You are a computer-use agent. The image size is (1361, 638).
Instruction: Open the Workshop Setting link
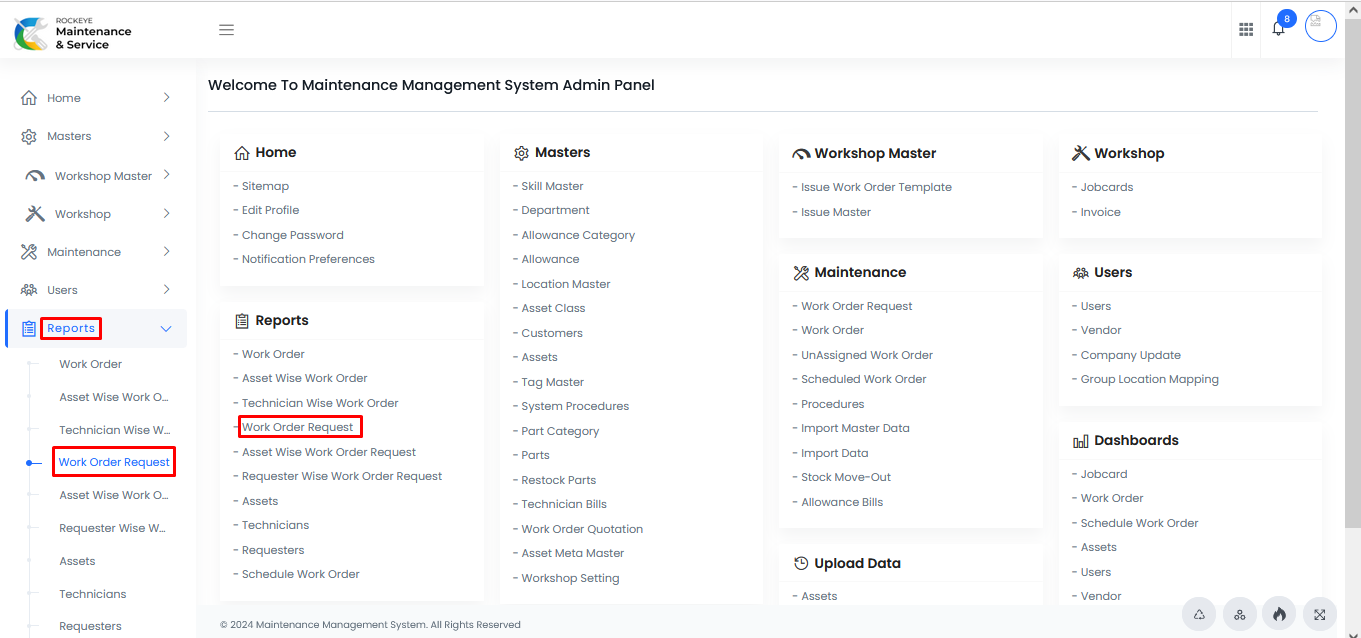570,578
